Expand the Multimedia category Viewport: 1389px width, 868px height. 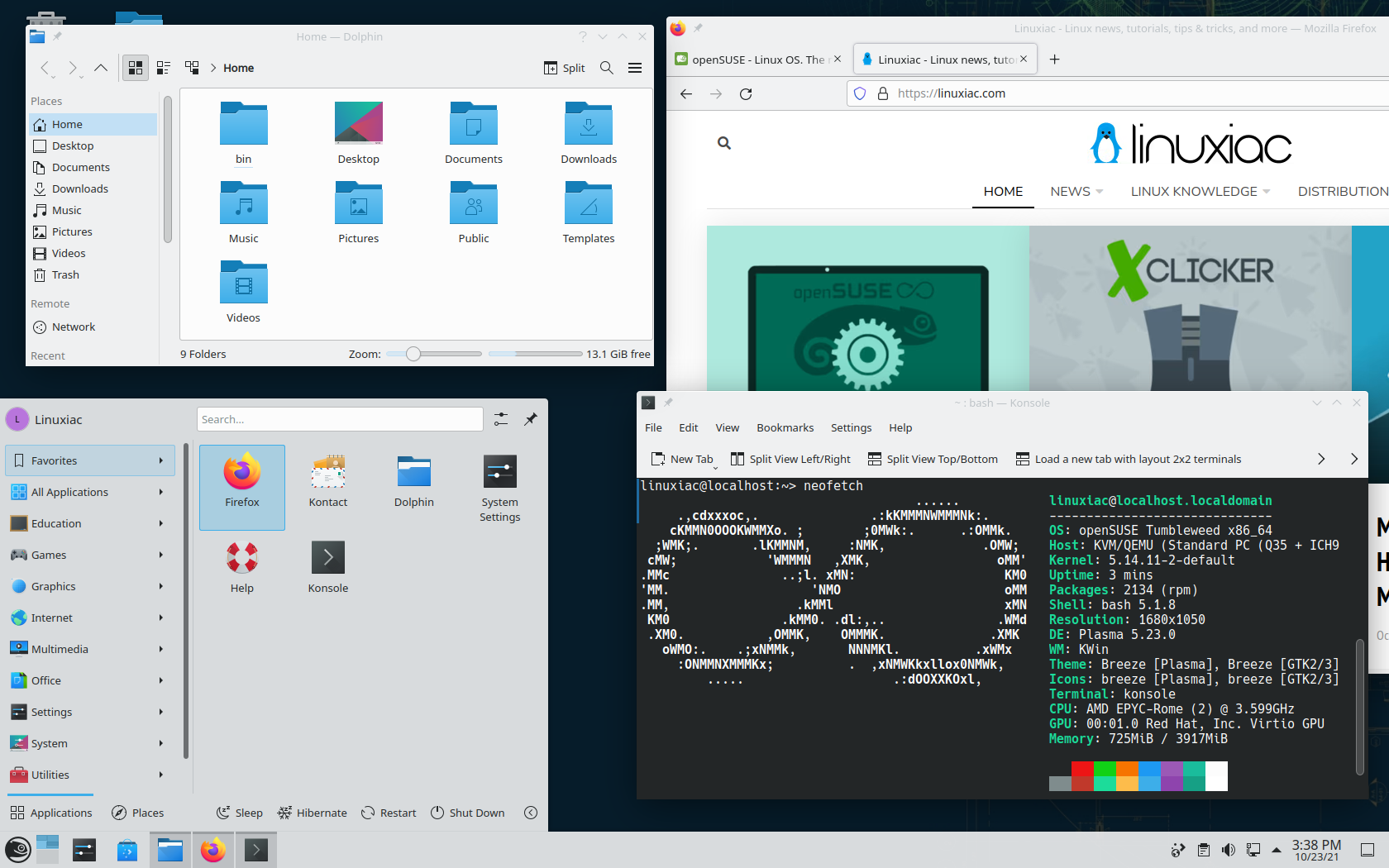click(x=90, y=649)
